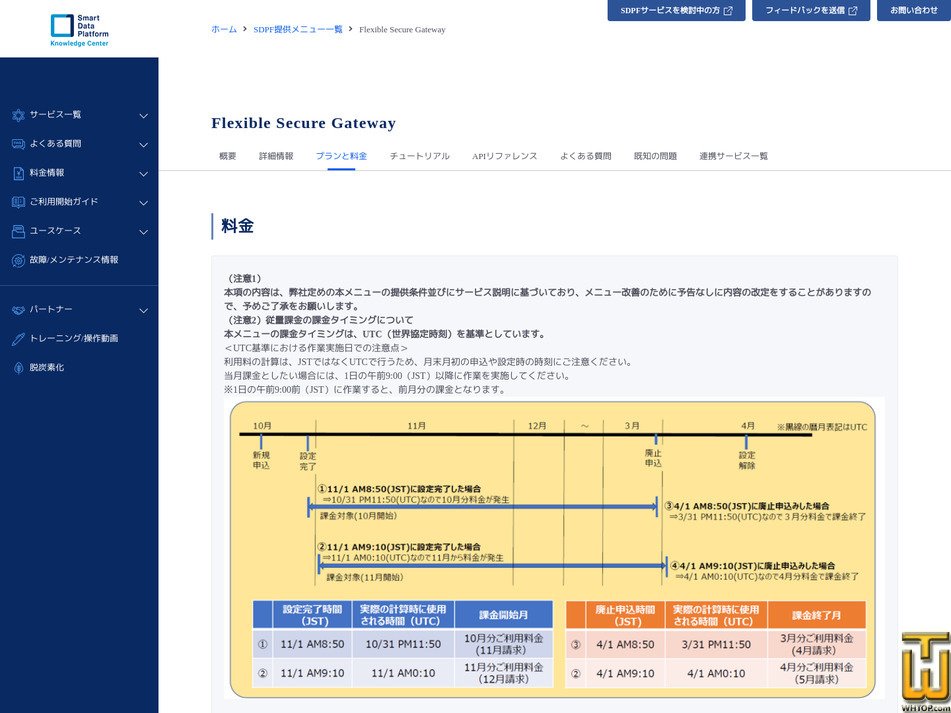The height and width of the screenshot is (713, 951).
Task: Click external link icon on SDPFサービスを検討中の方 button
Action: coord(728,11)
